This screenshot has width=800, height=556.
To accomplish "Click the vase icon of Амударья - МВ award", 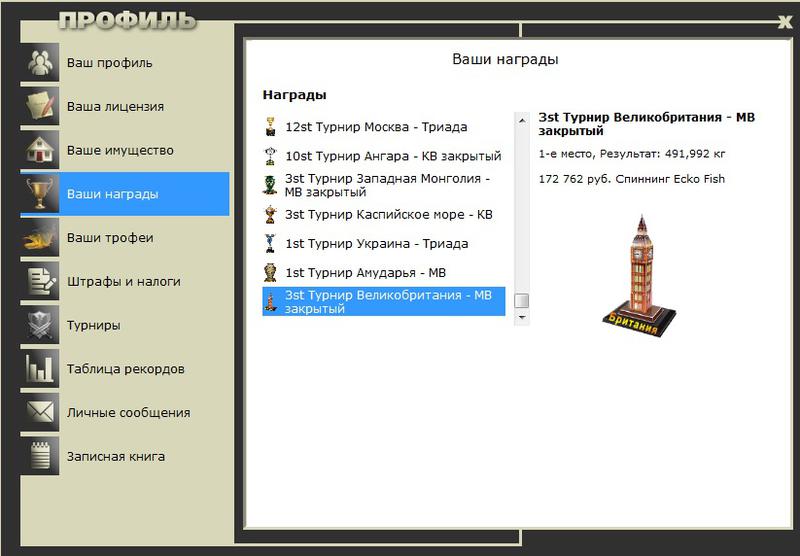I will (270, 272).
